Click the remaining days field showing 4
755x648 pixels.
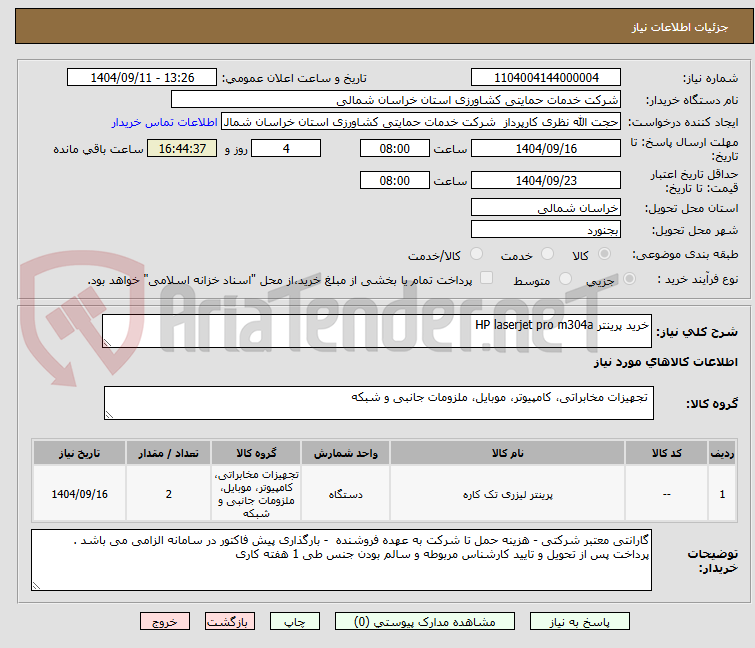coord(286,148)
